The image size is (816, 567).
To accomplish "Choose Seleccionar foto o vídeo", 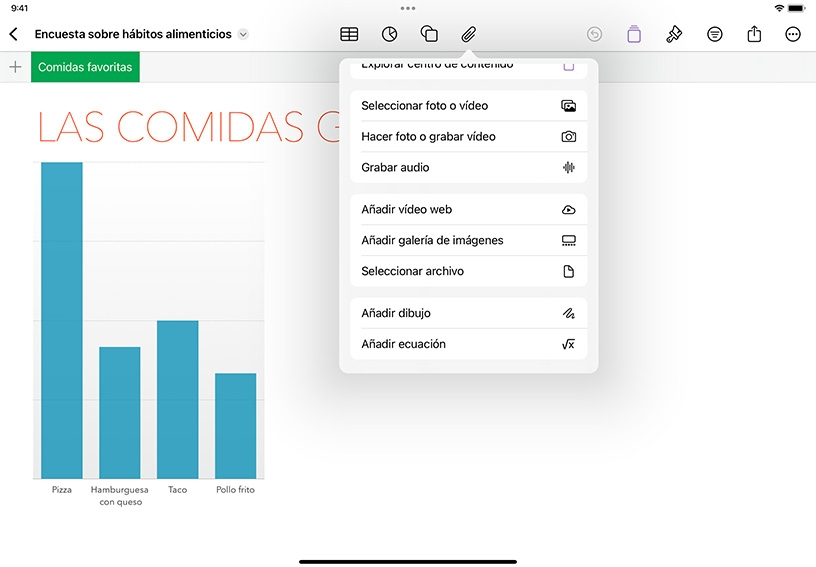I will 469,106.
